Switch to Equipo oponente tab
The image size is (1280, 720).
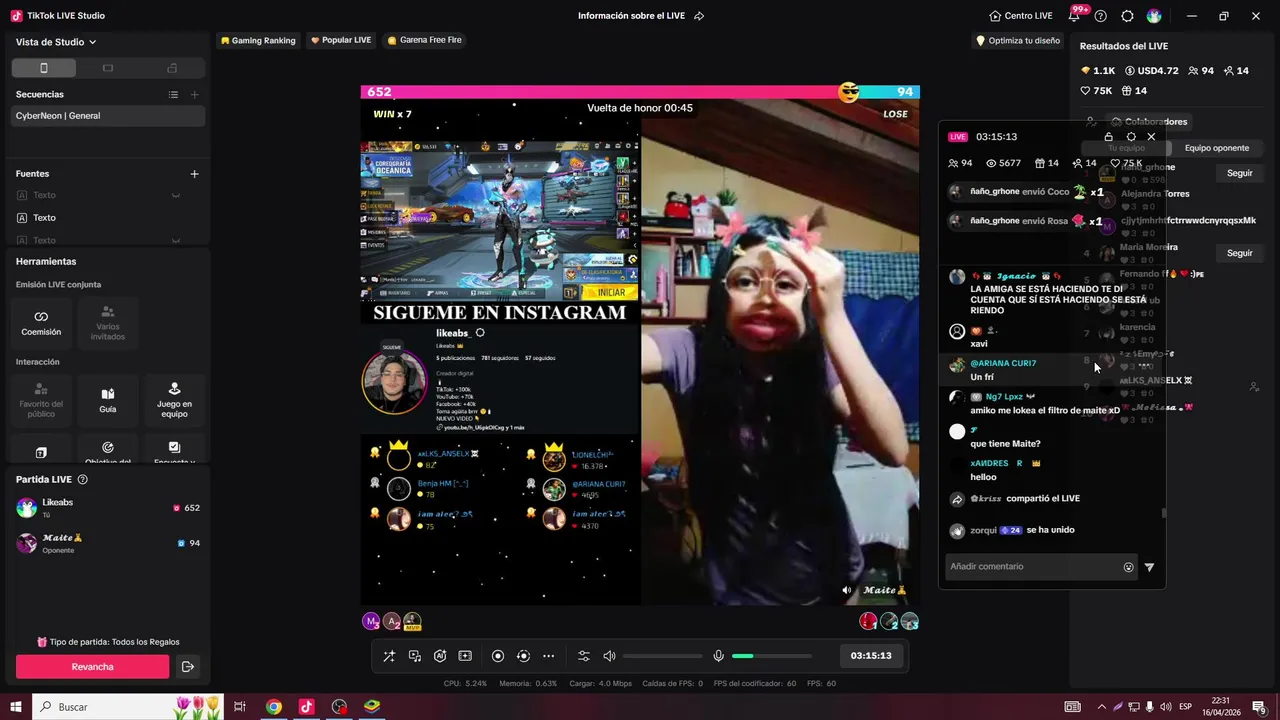pyautogui.click(x=1216, y=148)
